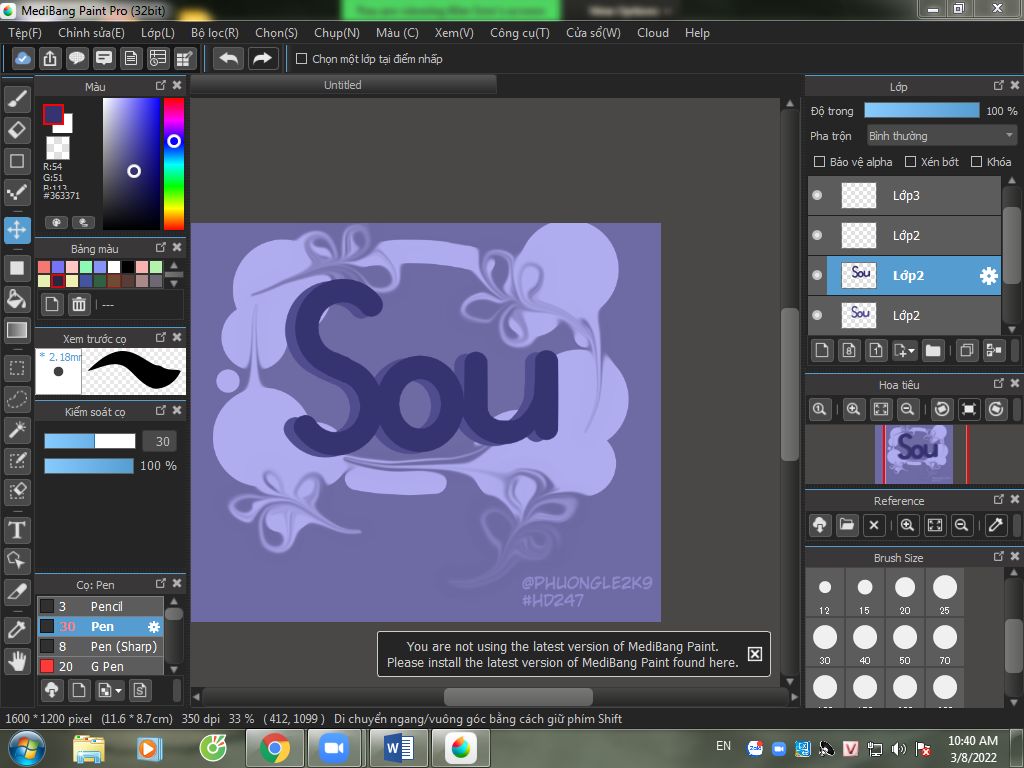The image size is (1024, 768).
Task: Click the cloud save icon in top toolbar
Action: point(23,59)
